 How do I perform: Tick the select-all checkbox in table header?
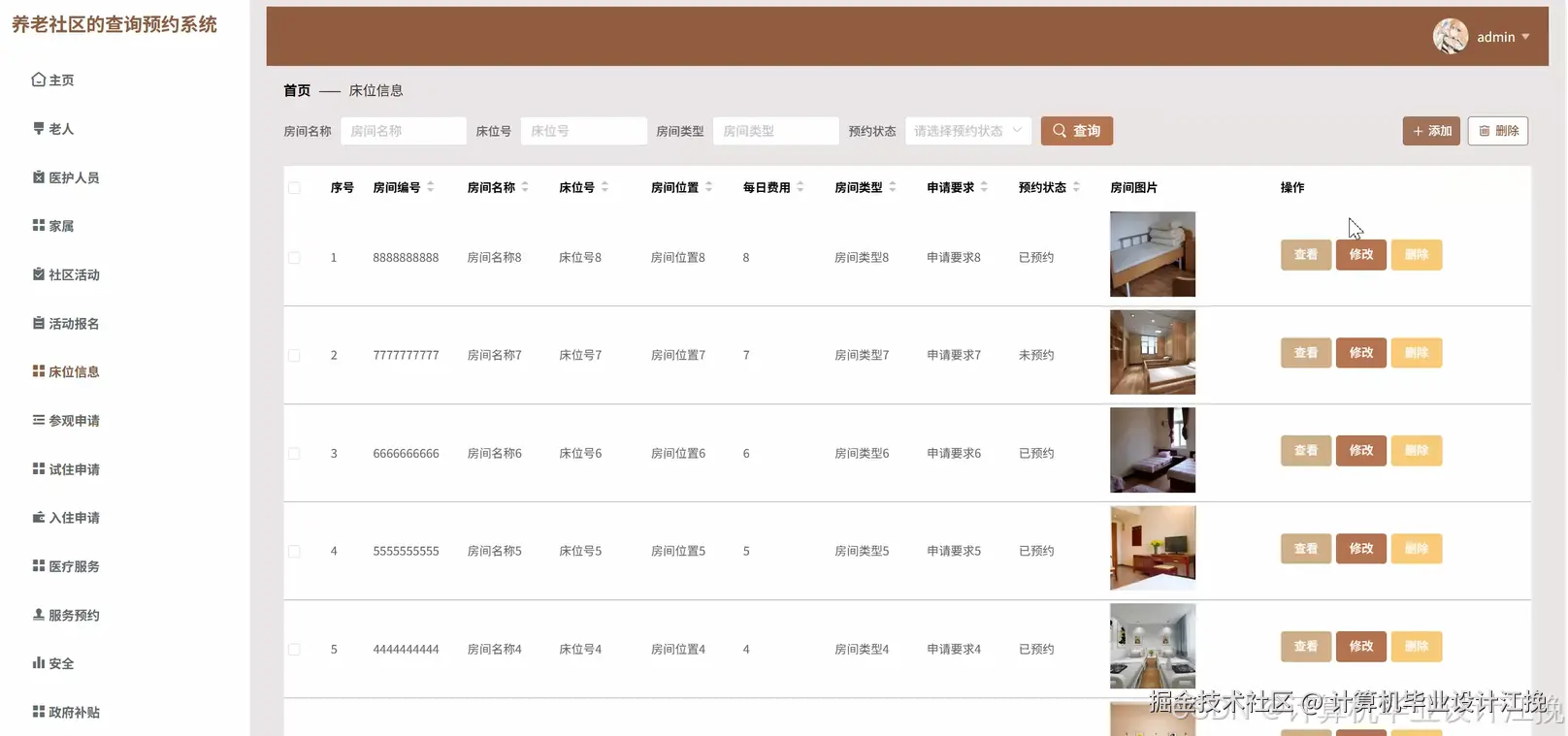[294, 188]
